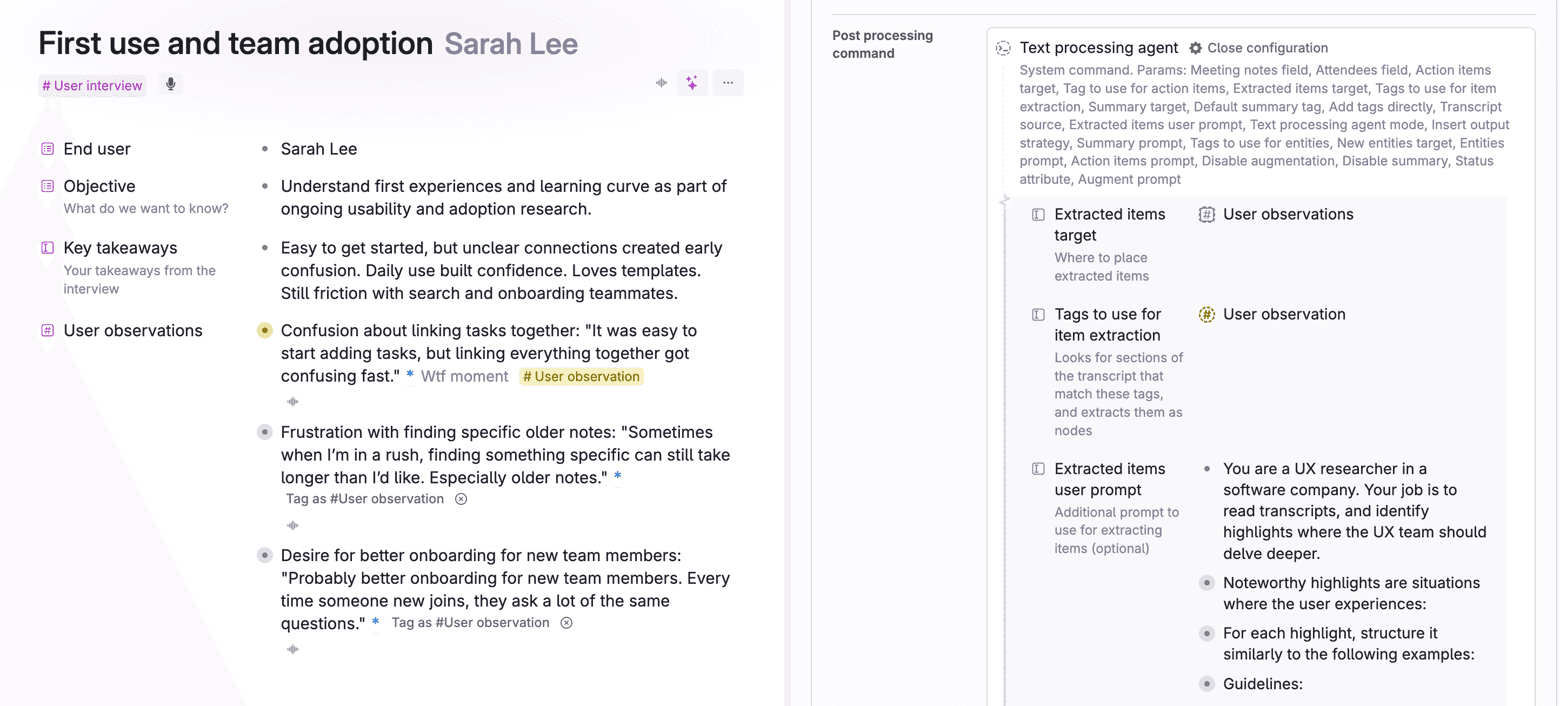
Task: Click the Tags to use for item extraction field icon
Action: (x=1038, y=315)
